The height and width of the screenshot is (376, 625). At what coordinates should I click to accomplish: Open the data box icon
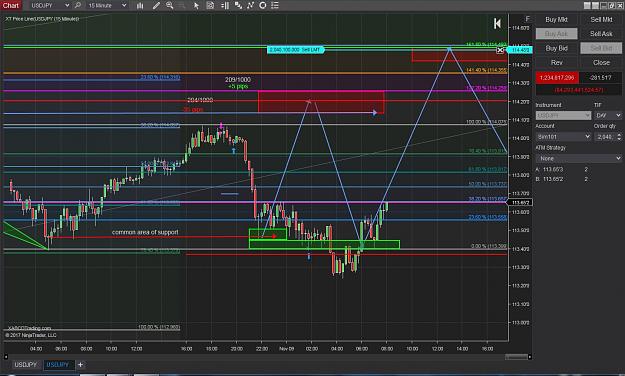point(210,5)
